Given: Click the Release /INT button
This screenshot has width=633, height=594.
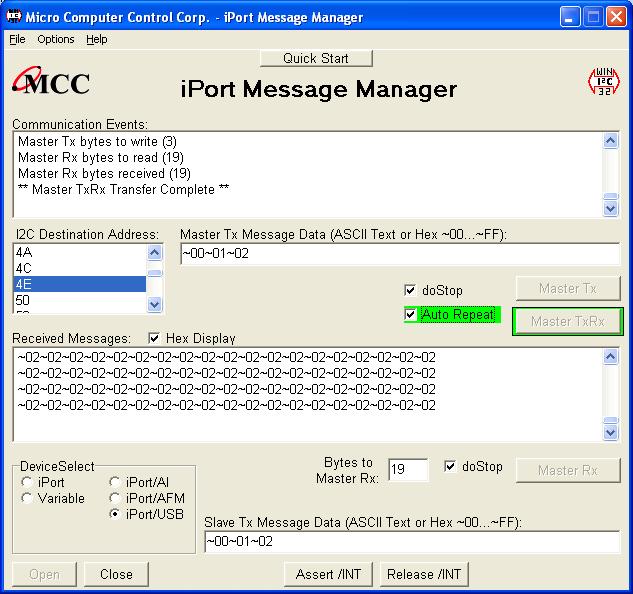Looking at the screenshot, I should (x=424, y=574).
